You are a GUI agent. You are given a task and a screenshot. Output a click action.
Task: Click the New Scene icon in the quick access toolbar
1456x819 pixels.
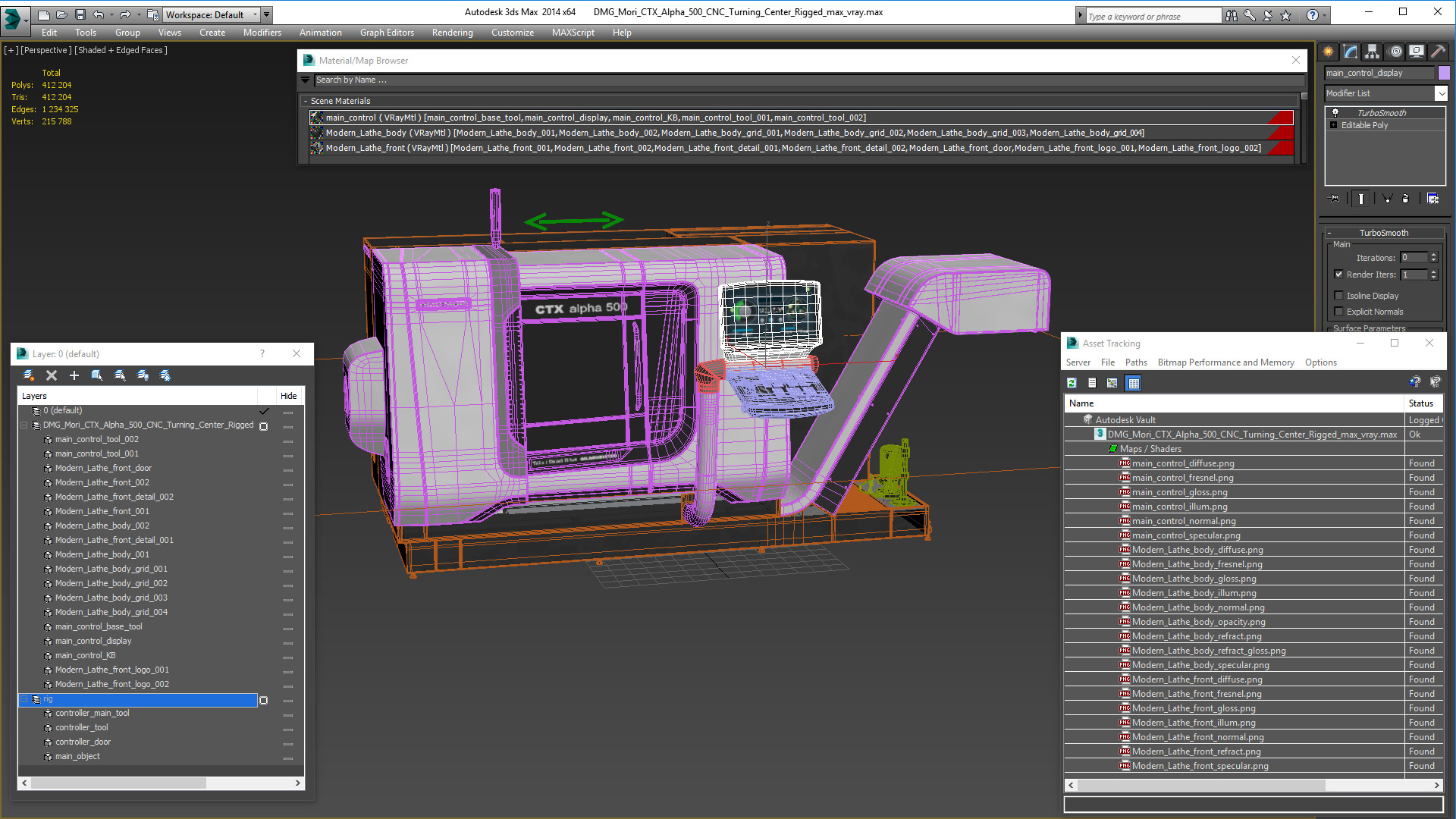[x=44, y=14]
